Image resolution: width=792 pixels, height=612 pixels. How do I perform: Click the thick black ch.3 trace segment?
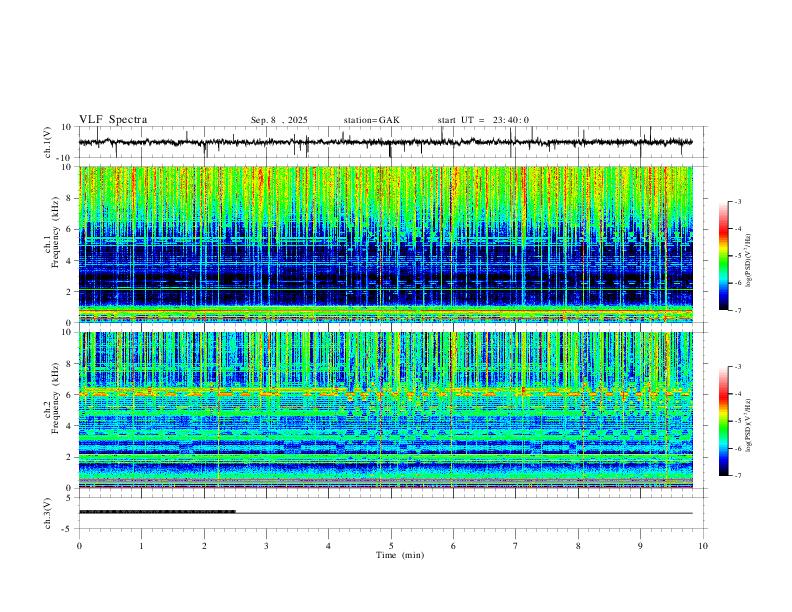(157, 512)
